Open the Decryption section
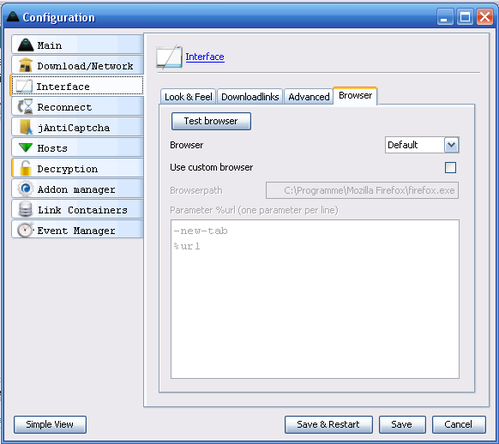Image resolution: width=499 pixels, height=444 pixels. click(x=77, y=168)
